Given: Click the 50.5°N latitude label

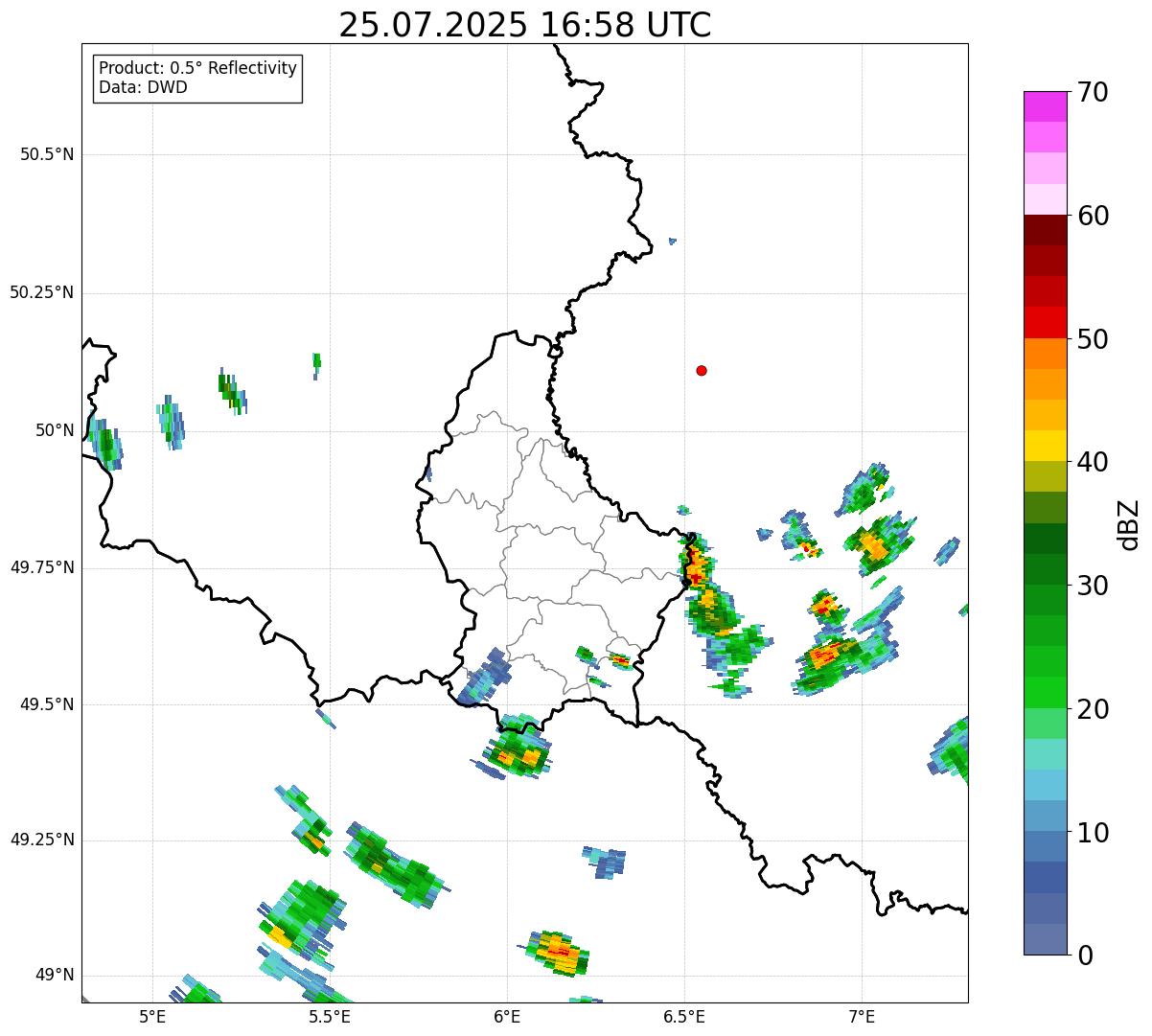Looking at the screenshot, I should coord(47,154).
